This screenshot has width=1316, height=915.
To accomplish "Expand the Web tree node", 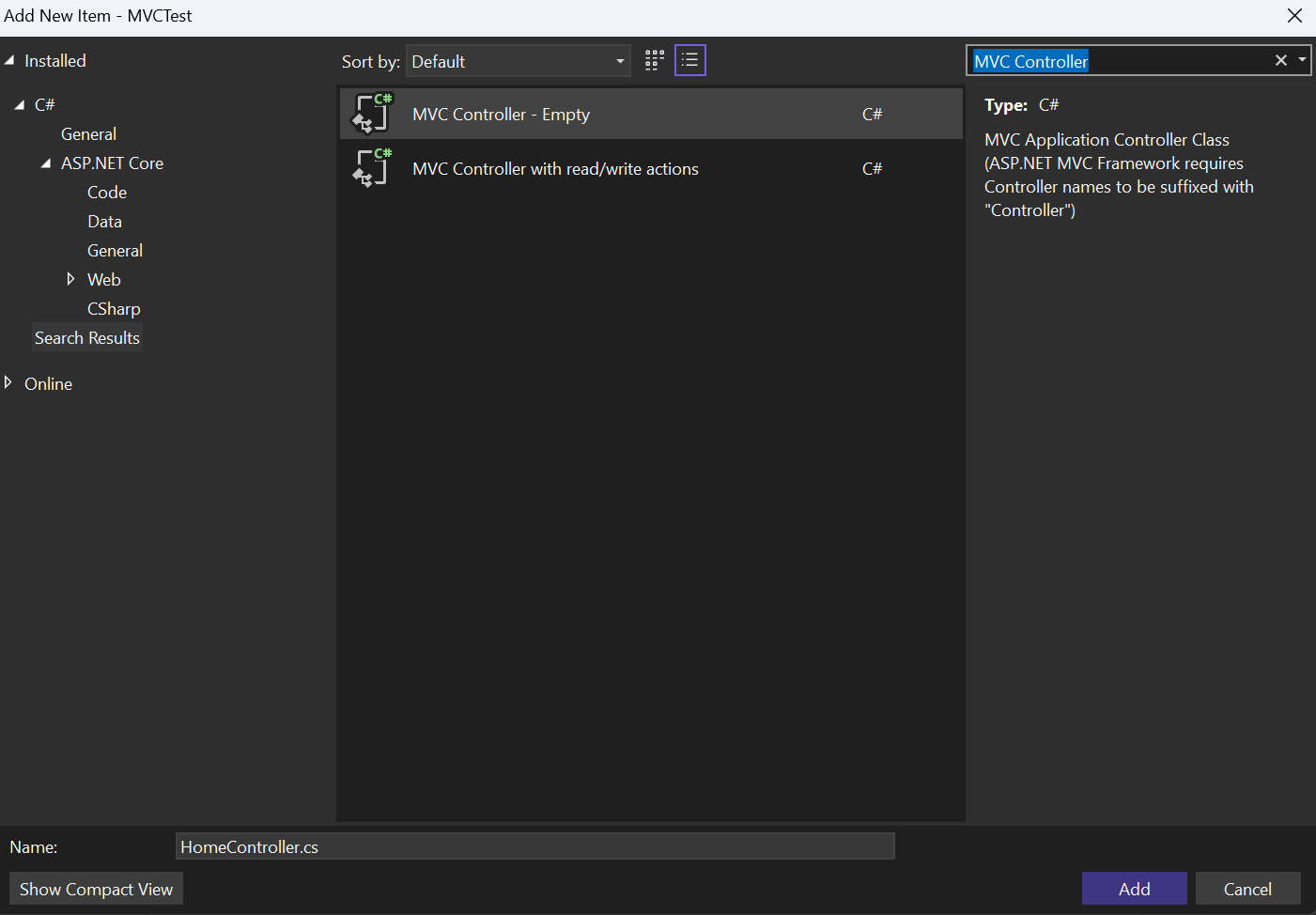I will coord(70,279).
